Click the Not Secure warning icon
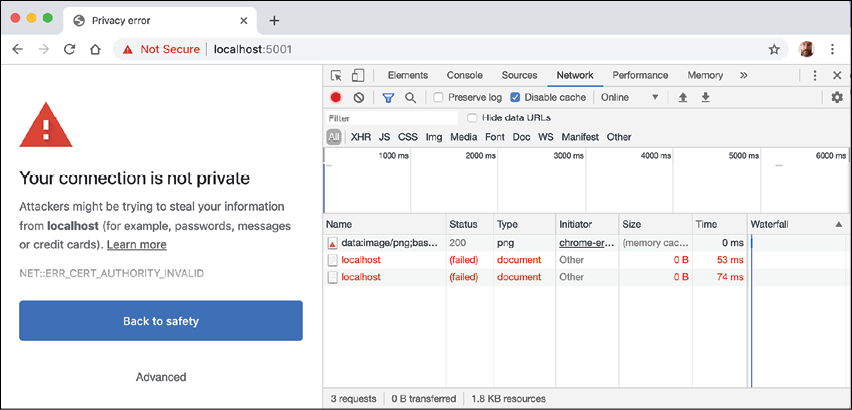 click(128, 49)
